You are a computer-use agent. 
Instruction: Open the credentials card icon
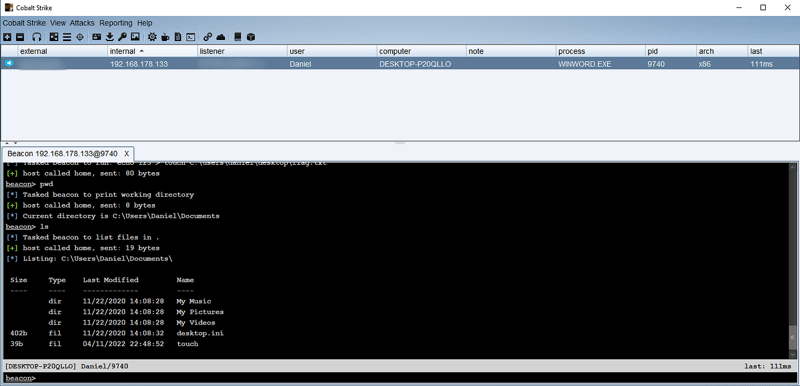tap(96, 37)
